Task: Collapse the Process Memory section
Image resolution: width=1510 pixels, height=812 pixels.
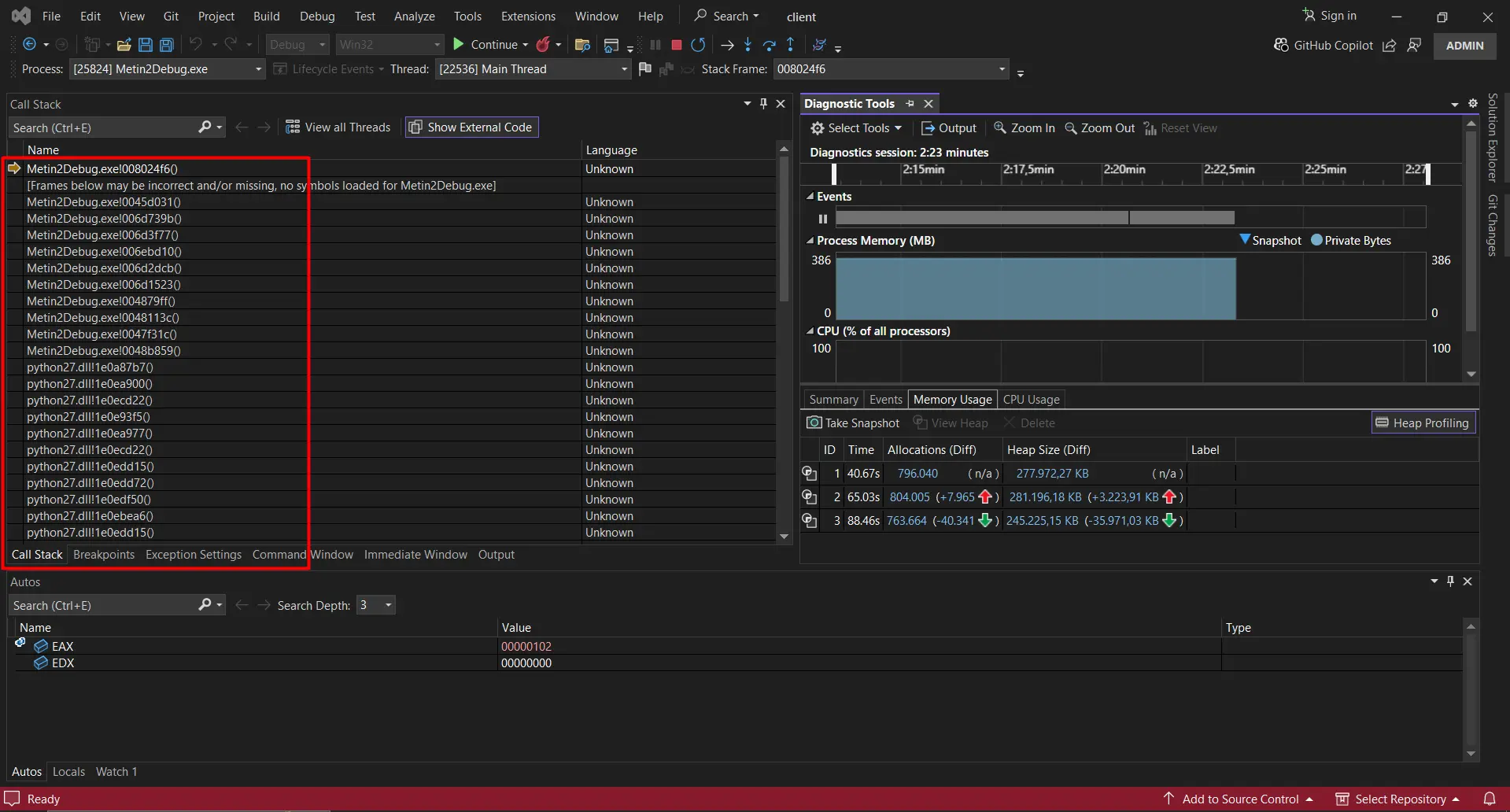Action: (x=811, y=240)
